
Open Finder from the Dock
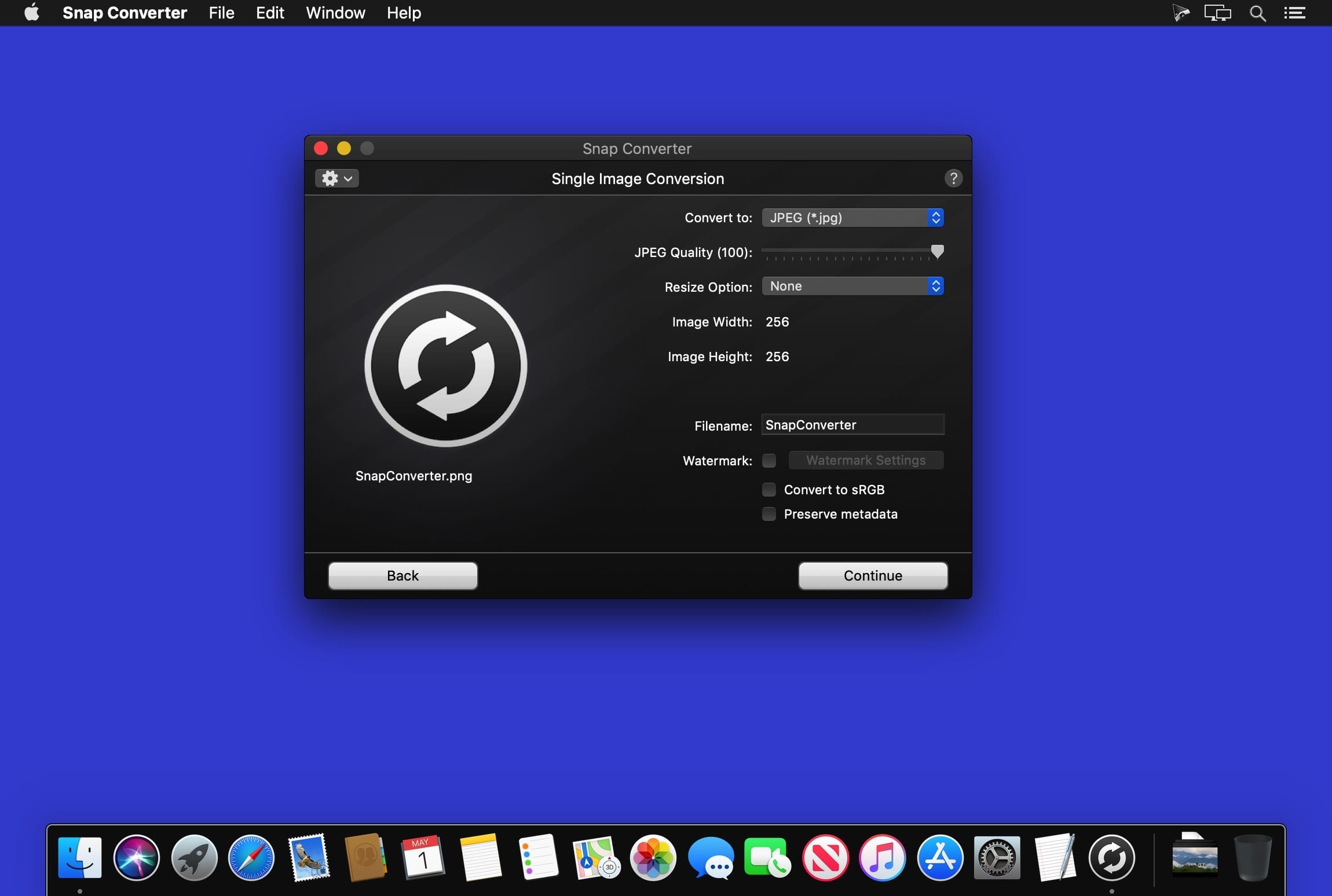(x=80, y=858)
